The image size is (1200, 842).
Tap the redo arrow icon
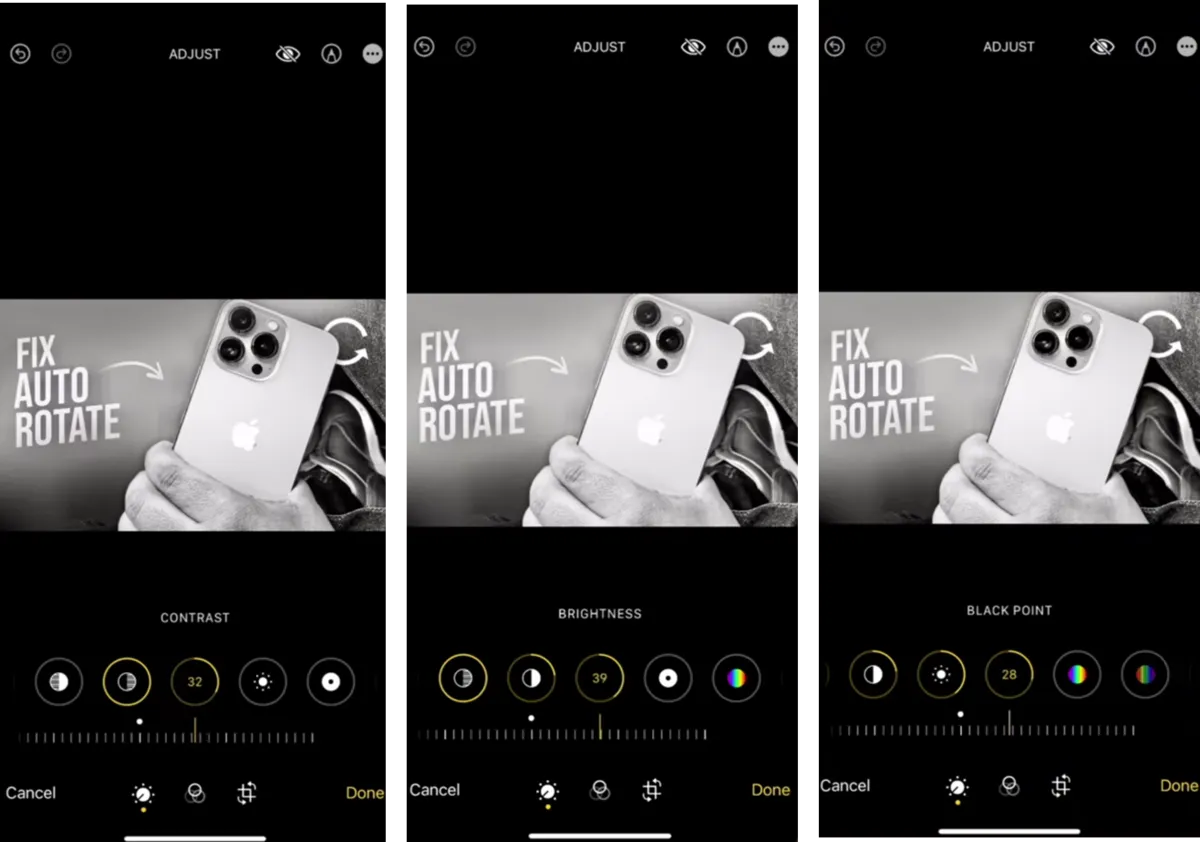[x=61, y=53]
